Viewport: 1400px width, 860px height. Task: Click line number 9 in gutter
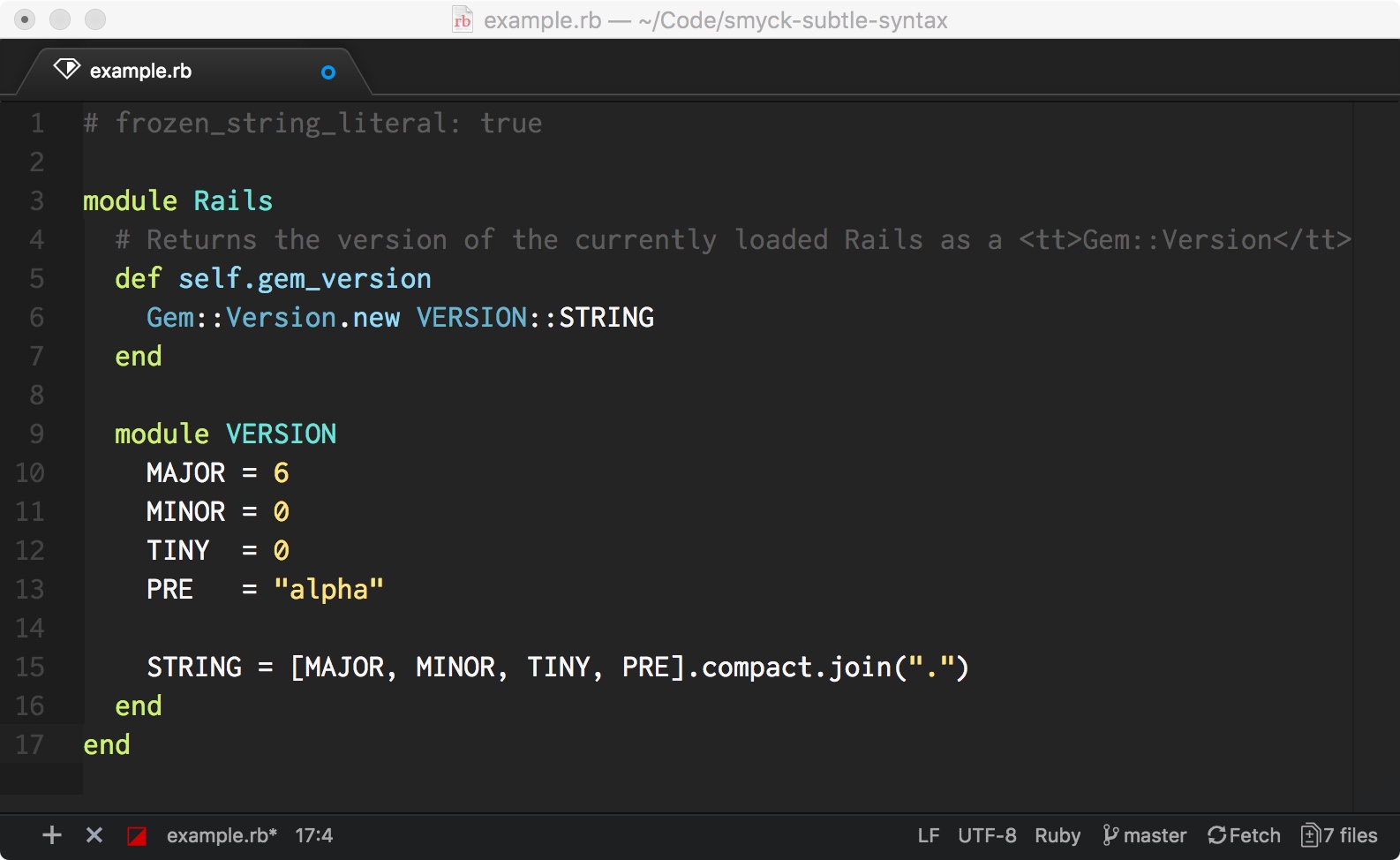[x=37, y=434]
